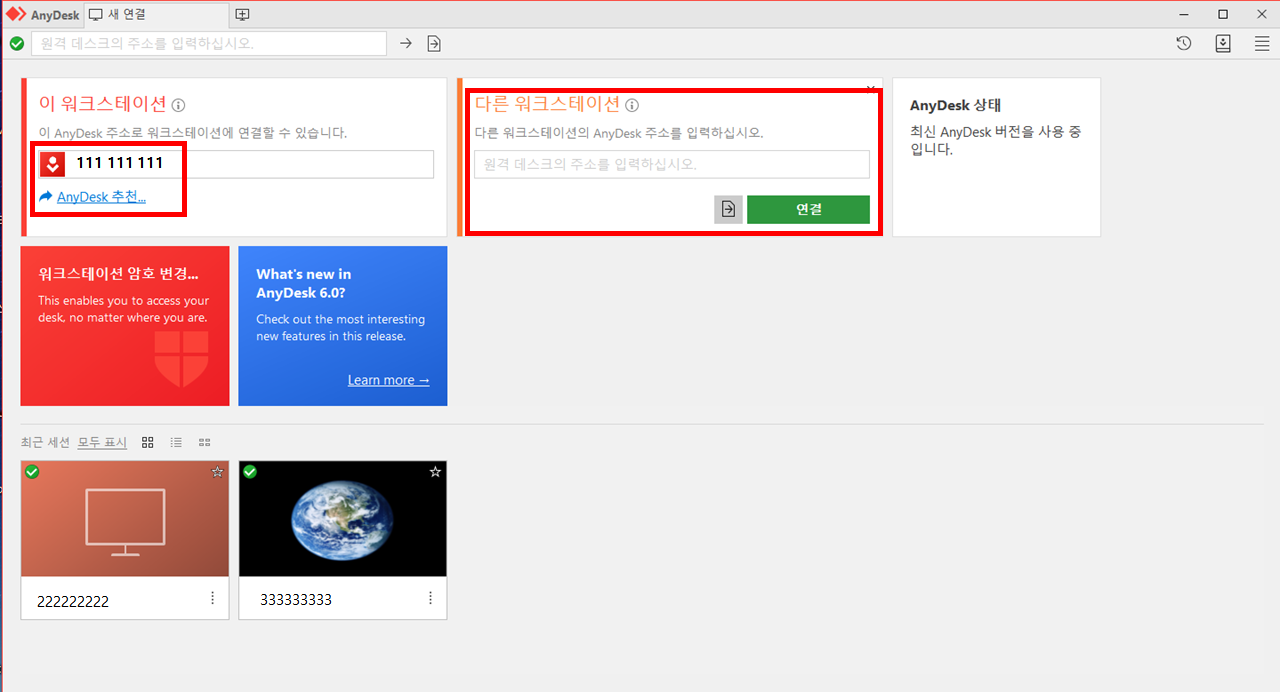The width and height of the screenshot is (1280, 692).
Task: Toggle favorite star on 222222222 session
Action: (217, 472)
